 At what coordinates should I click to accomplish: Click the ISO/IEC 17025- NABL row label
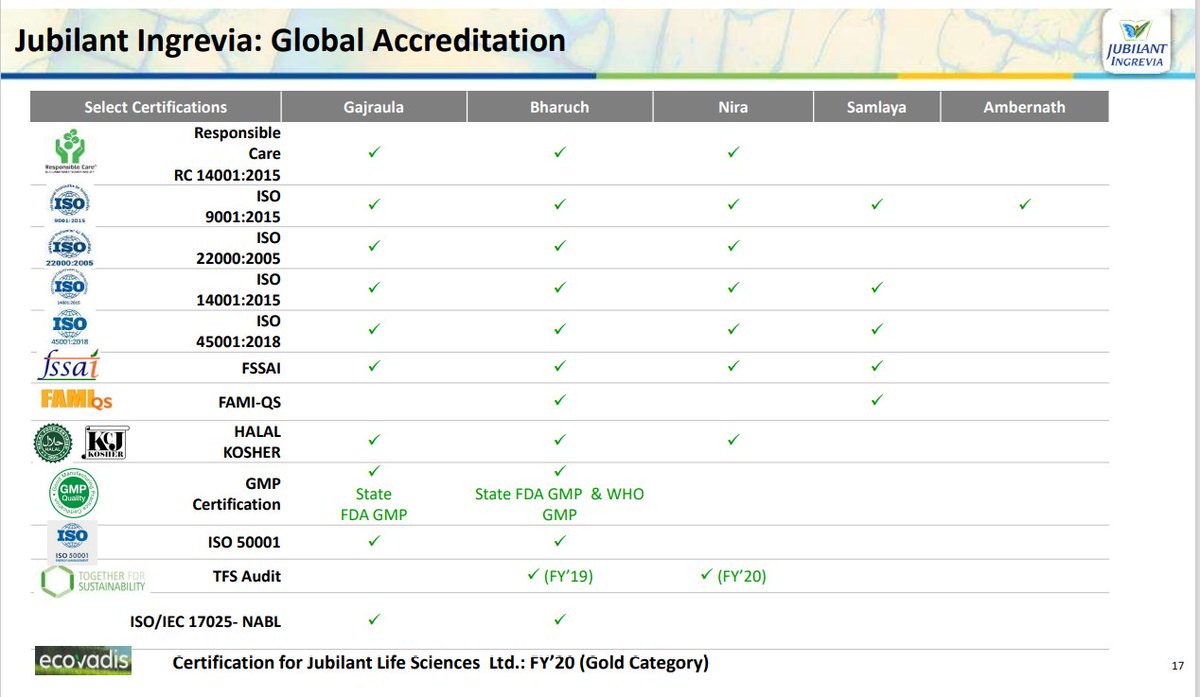coord(206,622)
